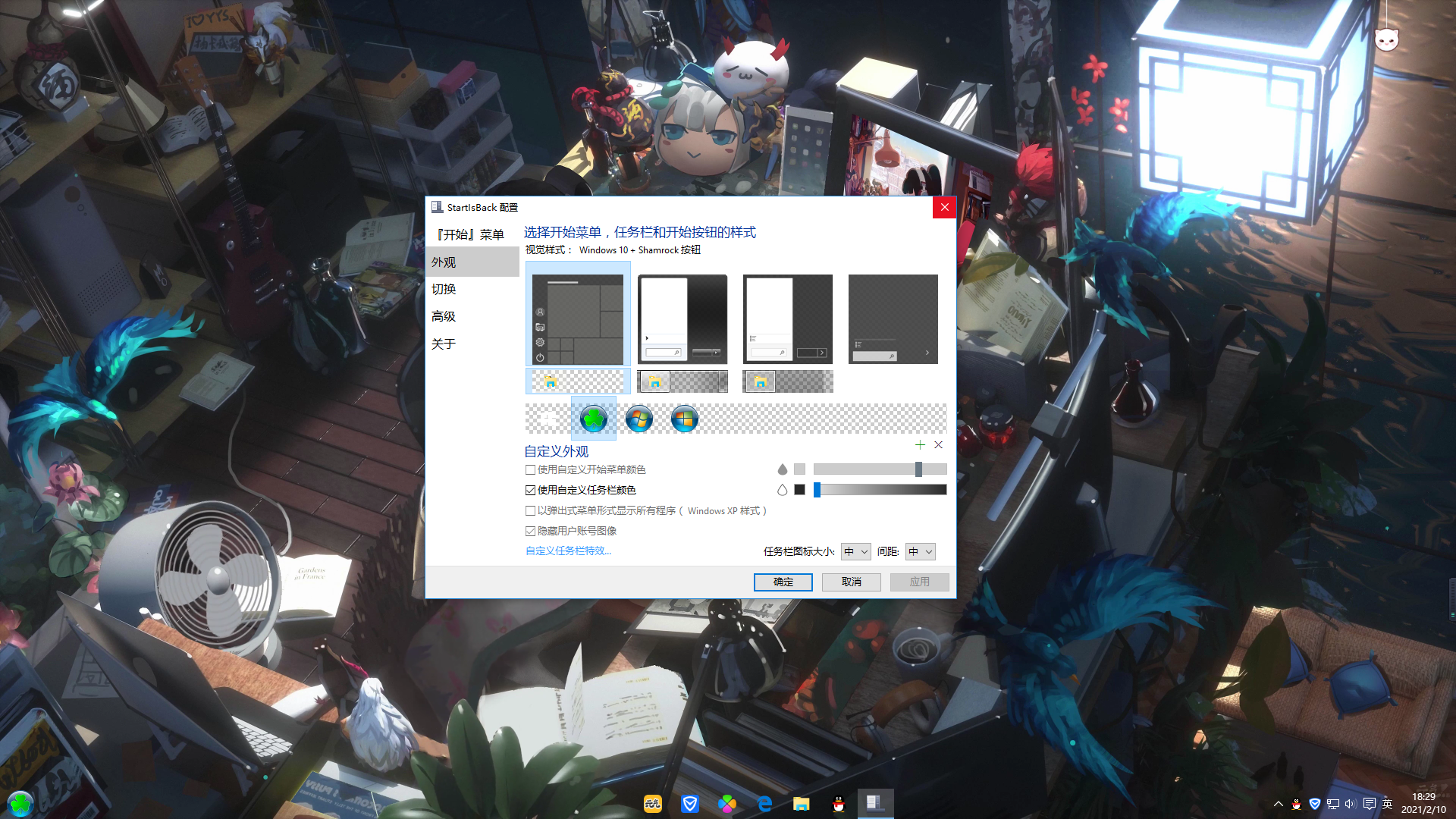Click the taskbar color droplet icon
Screen dimensions: 1456x819
[x=782, y=490]
